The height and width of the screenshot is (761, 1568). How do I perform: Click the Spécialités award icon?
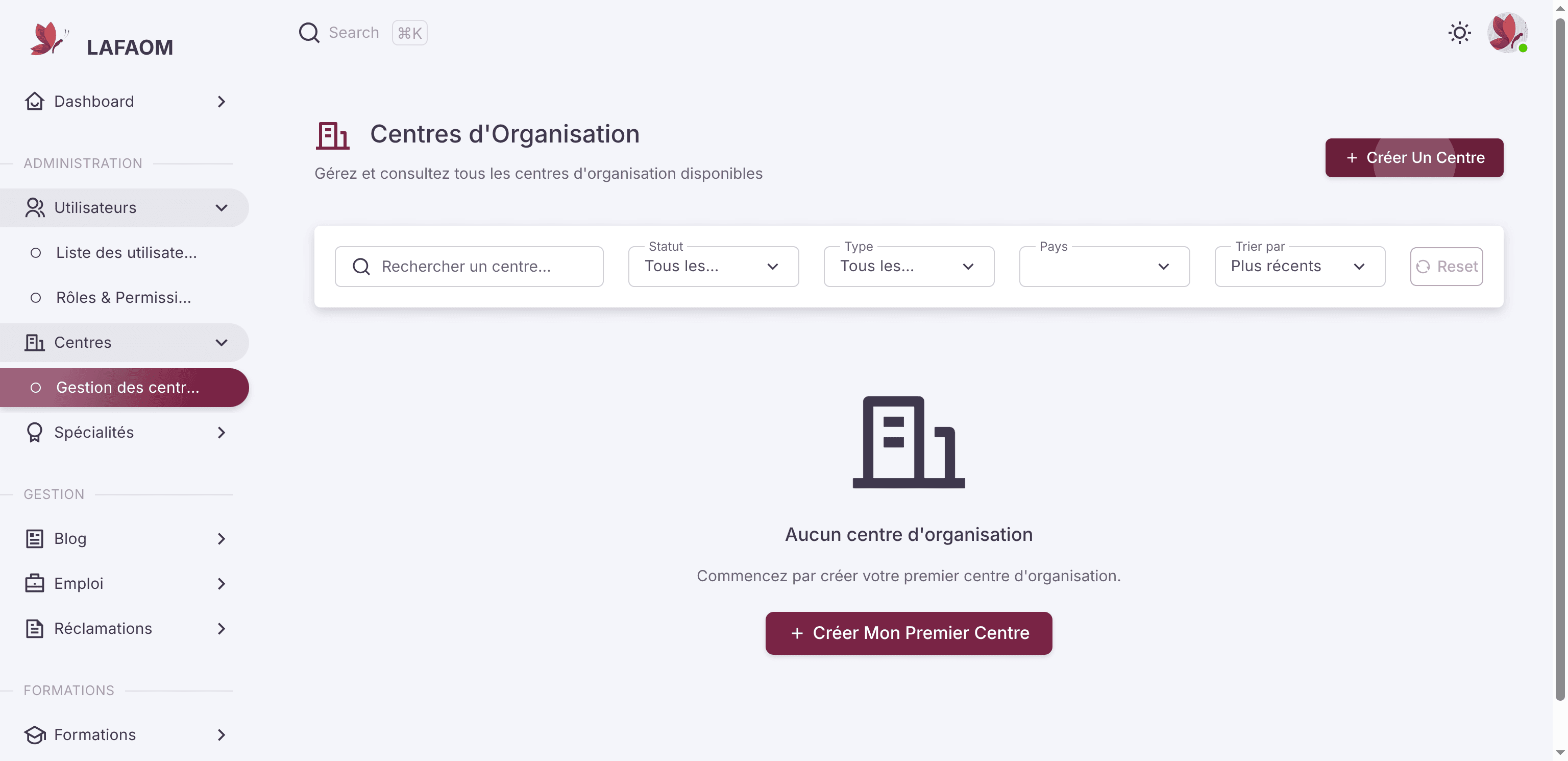[x=35, y=433]
